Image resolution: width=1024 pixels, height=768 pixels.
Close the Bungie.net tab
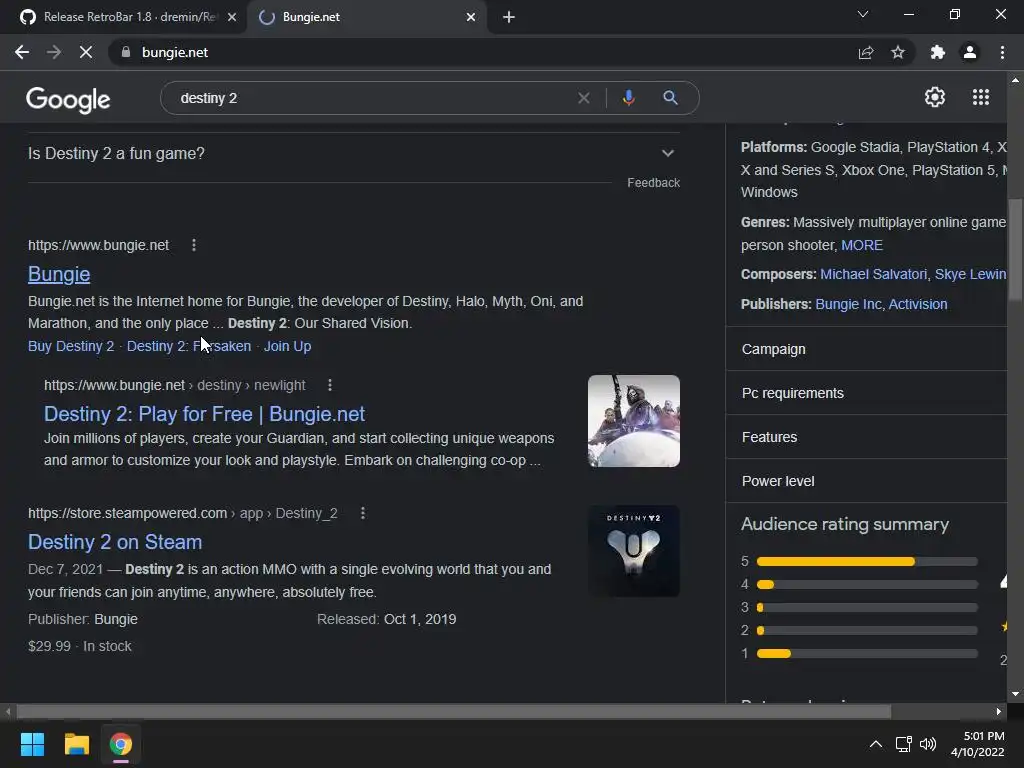pyautogui.click(x=471, y=17)
